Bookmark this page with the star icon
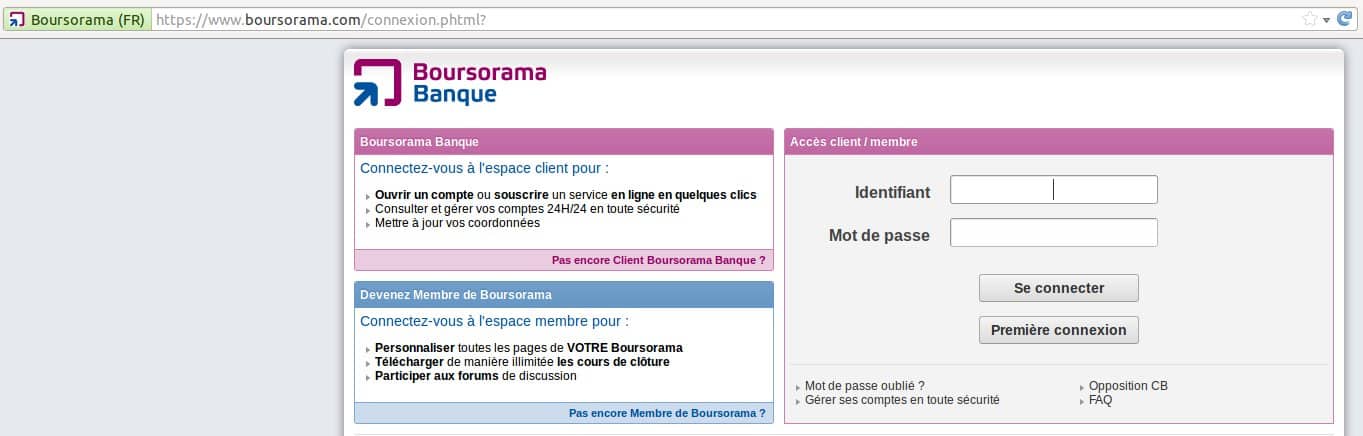Screen dimensions: 1363x436 click(1309, 19)
